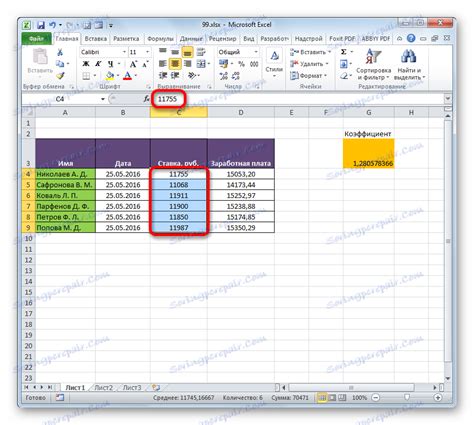This screenshot has height=425, width=474.
Task: Toggle middle vertical alignment
Action: point(175,52)
